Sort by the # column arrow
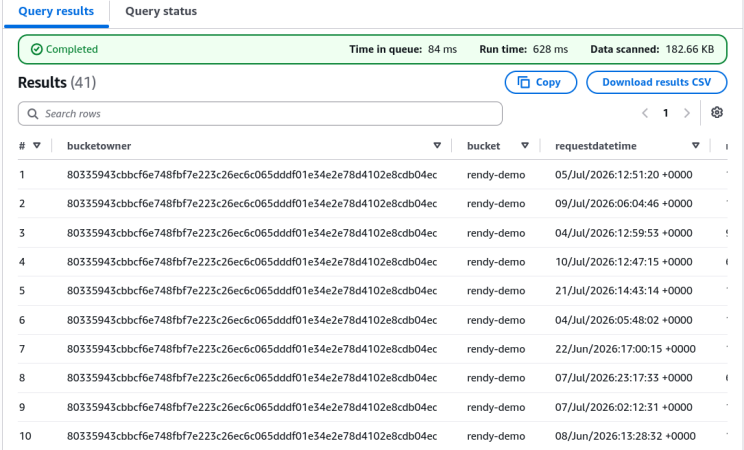The image size is (744, 450). (x=37, y=146)
